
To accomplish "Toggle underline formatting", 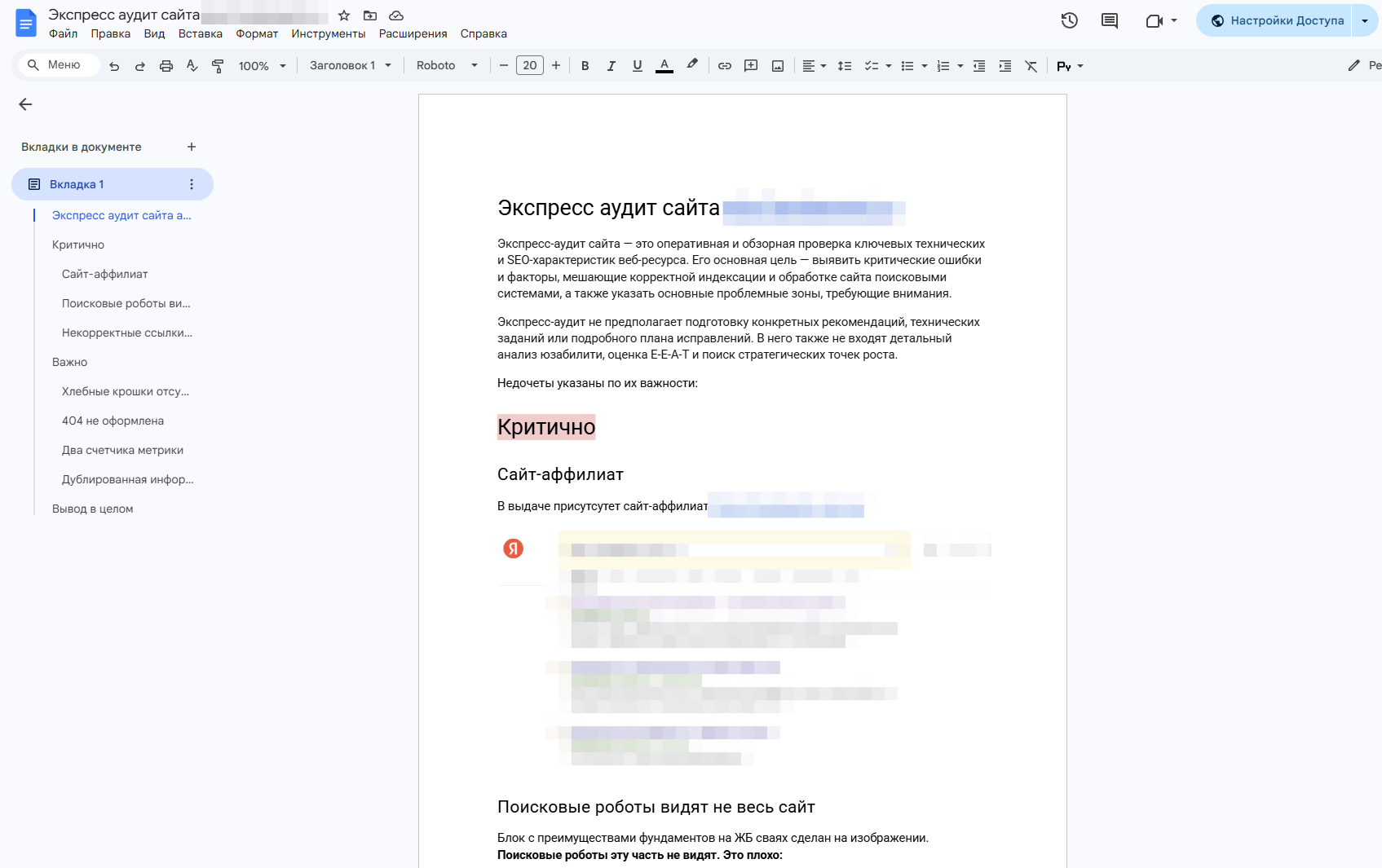I will (x=637, y=66).
